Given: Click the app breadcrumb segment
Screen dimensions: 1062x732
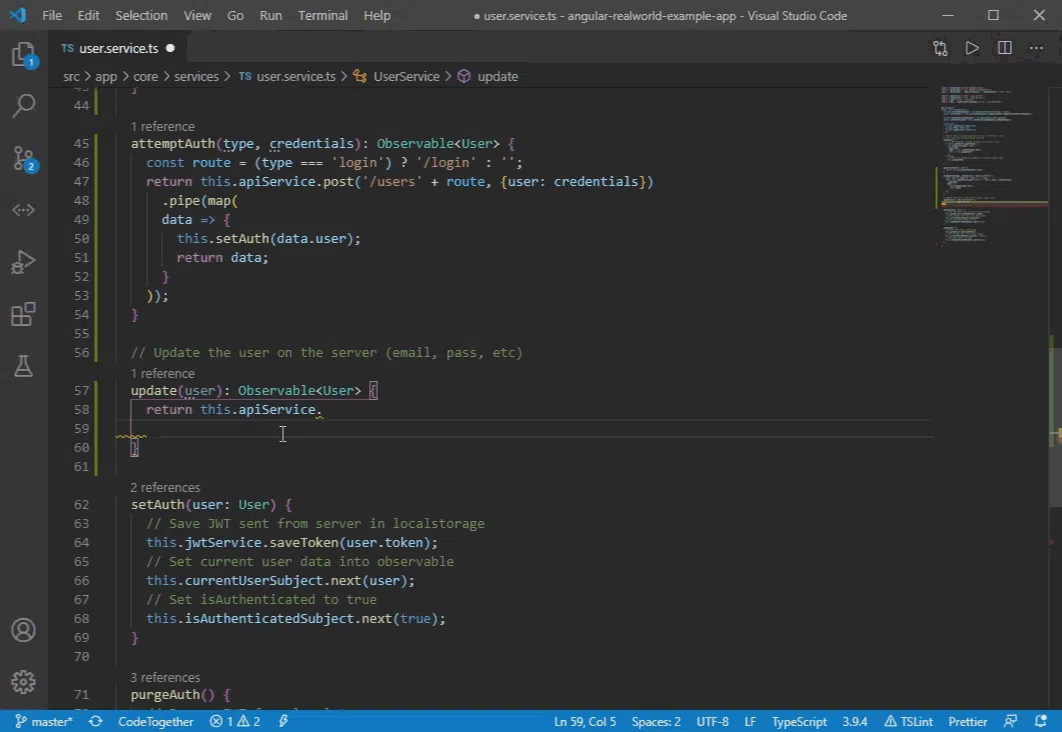Looking at the screenshot, I should click(106, 77).
